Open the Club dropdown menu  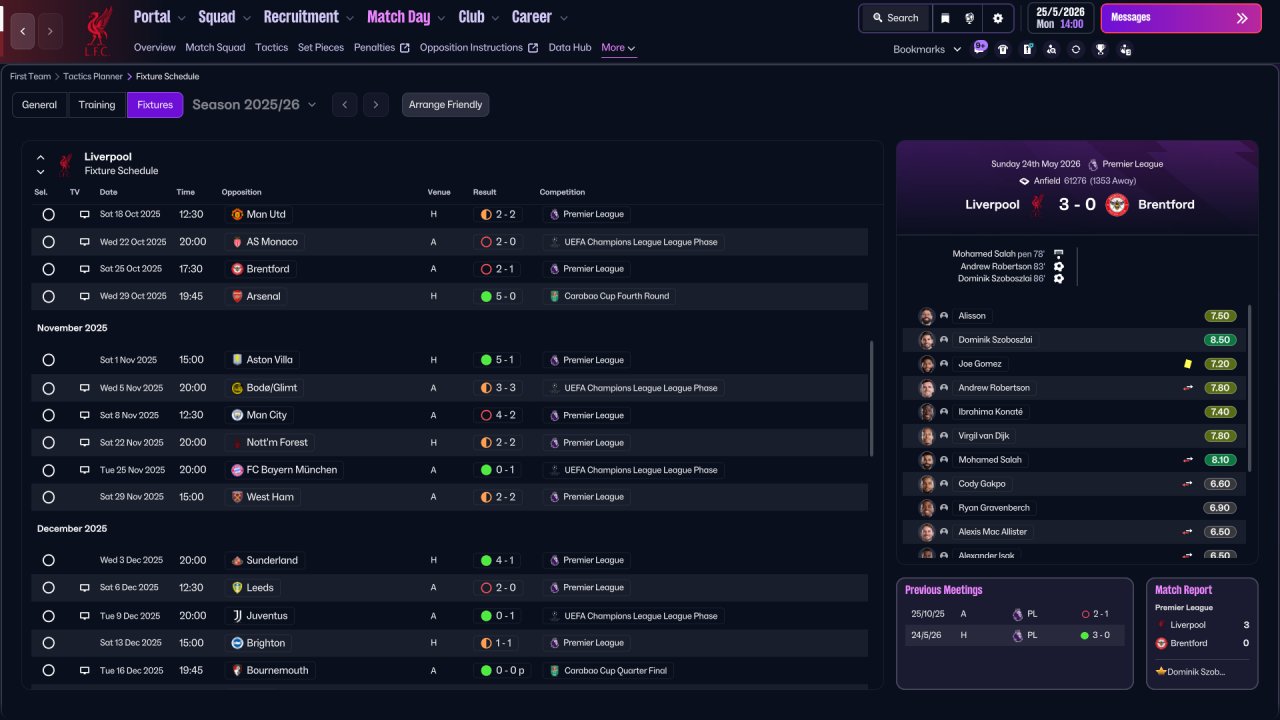[479, 17]
